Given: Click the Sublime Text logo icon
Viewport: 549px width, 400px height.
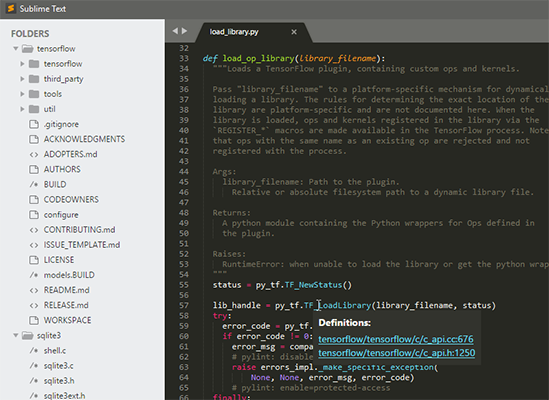Looking at the screenshot, I should (x=11, y=8).
